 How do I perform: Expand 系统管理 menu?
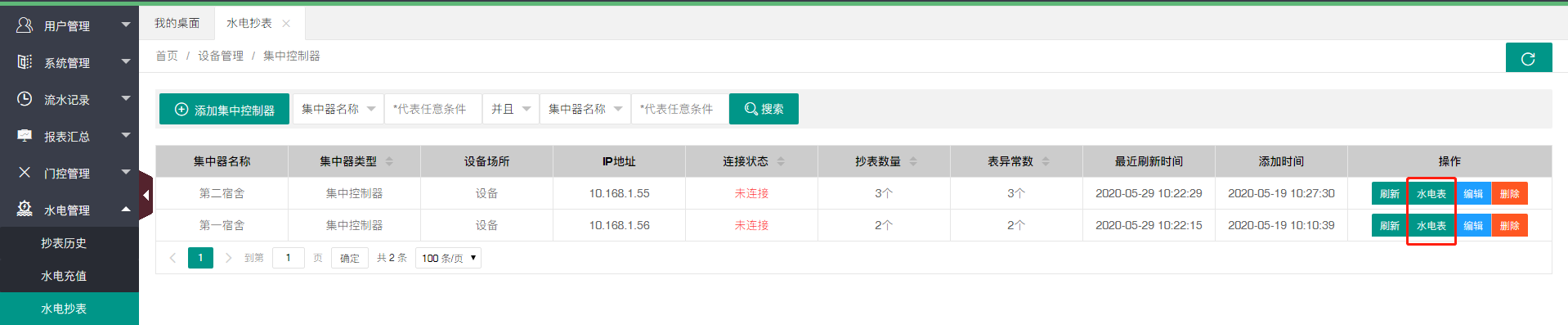tap(126, 61)
